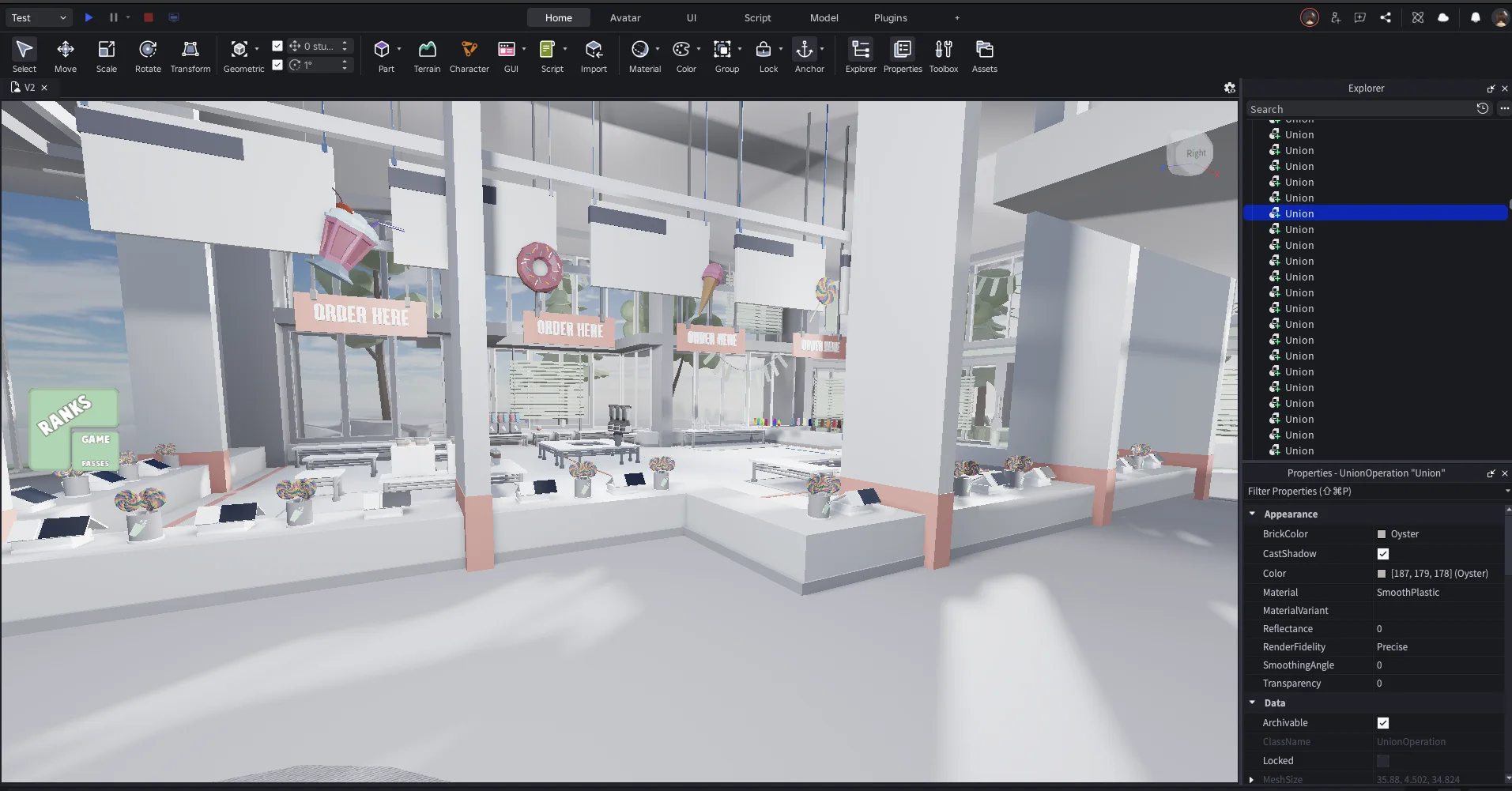Open the notifications bell
1512x791 pixels.
(1475, 17)
